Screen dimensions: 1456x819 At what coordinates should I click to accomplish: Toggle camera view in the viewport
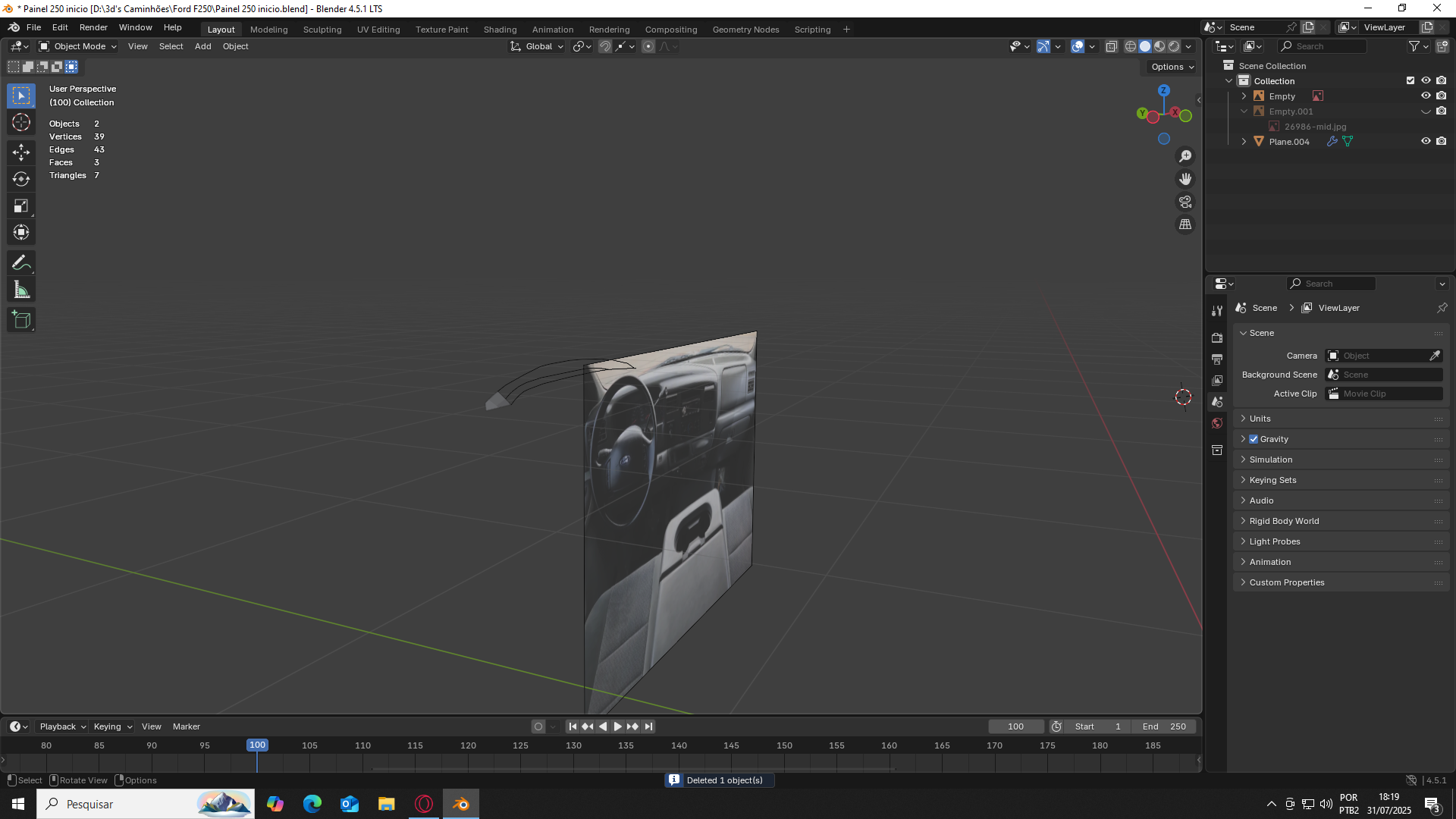tap(1185, 202)
